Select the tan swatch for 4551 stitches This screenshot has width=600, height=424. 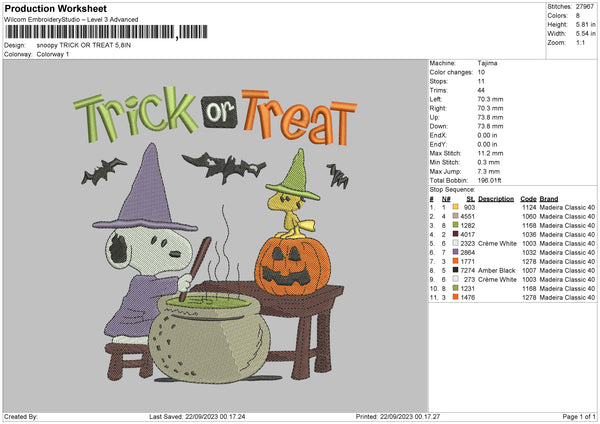(x=455, y=216)
